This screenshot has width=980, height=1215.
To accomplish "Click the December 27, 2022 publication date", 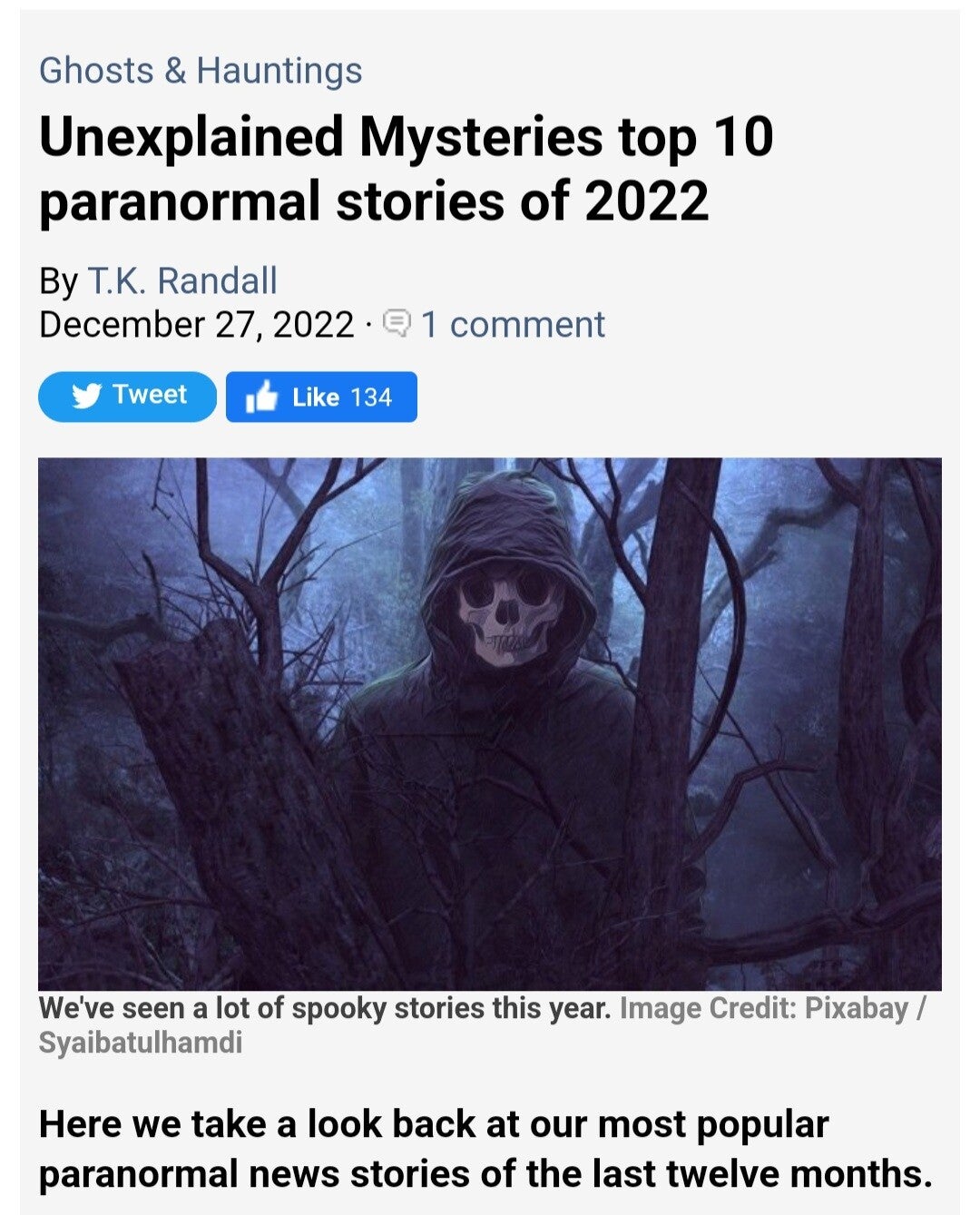I will (x=196, y=325).
